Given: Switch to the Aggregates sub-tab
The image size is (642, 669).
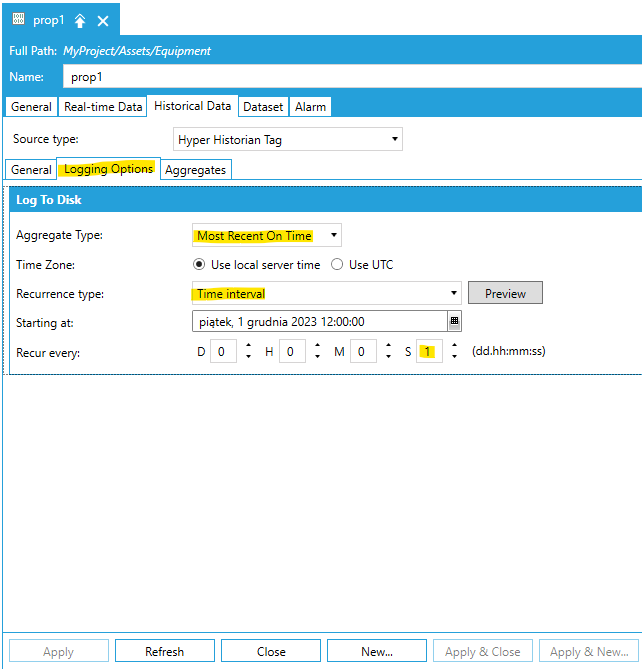Looking at the screenshot, I should coord(196,170).
